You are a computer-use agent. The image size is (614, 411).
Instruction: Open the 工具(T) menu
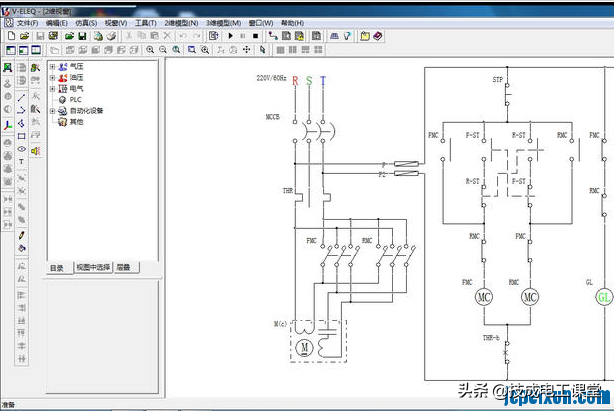pos(146,23)
